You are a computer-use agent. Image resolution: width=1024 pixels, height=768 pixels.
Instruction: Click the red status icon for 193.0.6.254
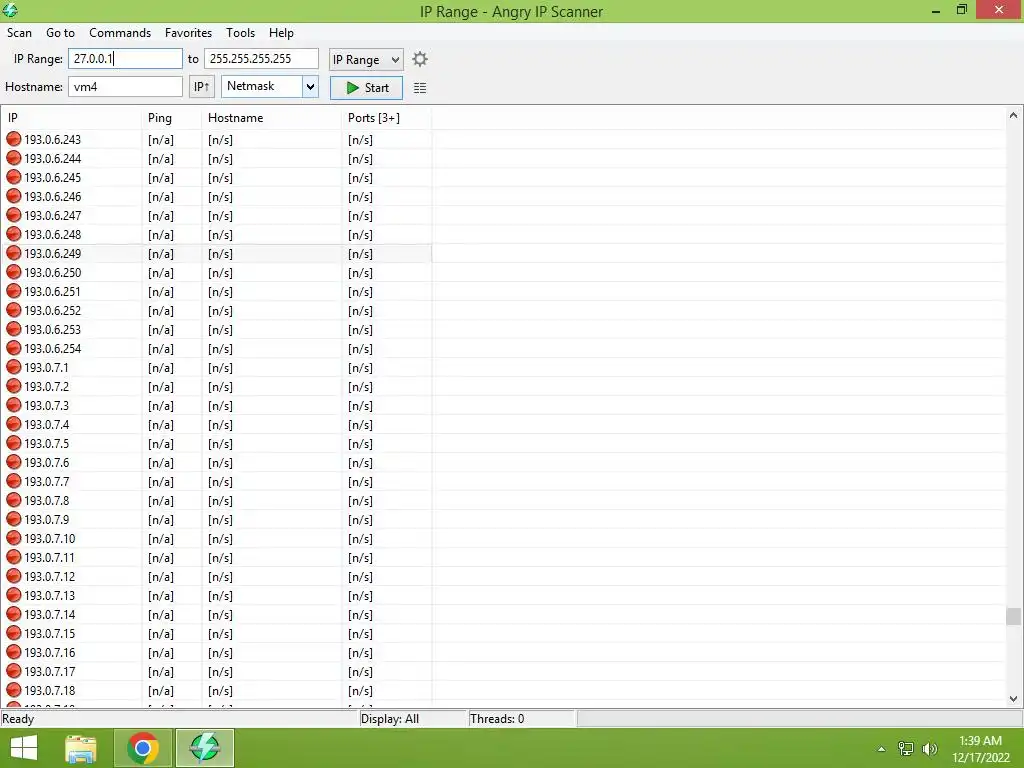(x=14, y=348)
